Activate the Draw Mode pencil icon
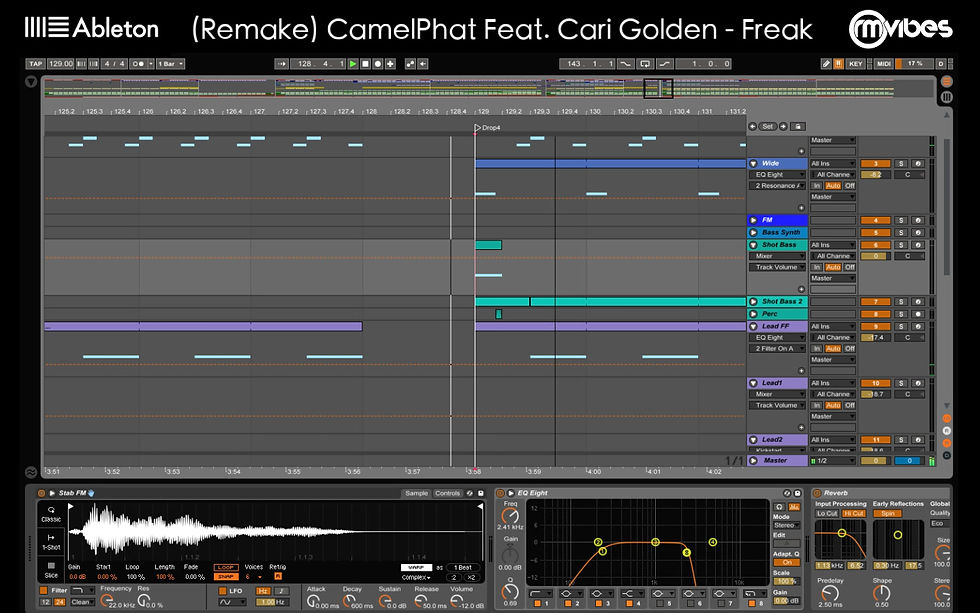Viewport: 980px width, 613px height. point(826,63)
